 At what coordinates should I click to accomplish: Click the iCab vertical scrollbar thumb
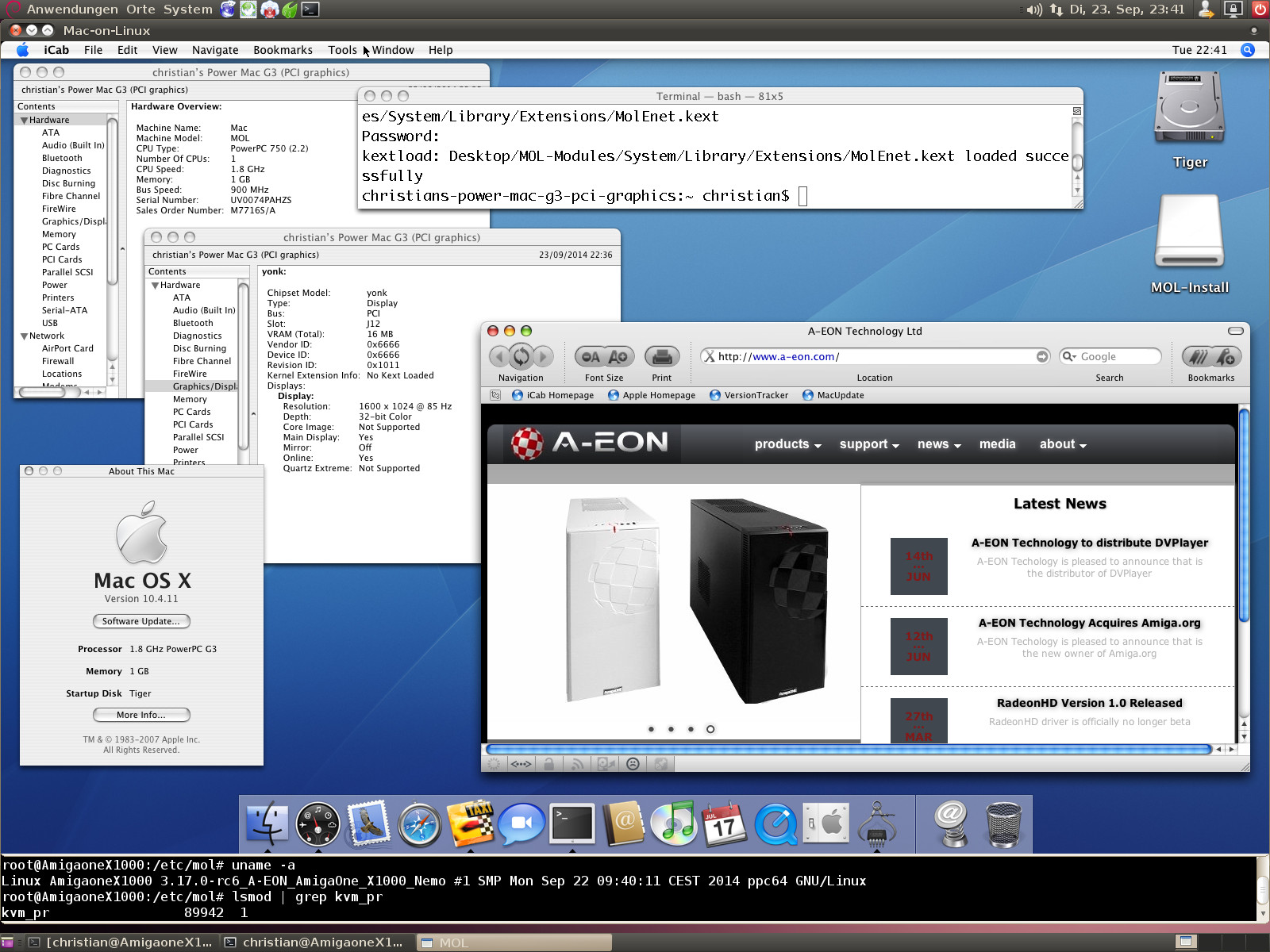coord(1244,515)
